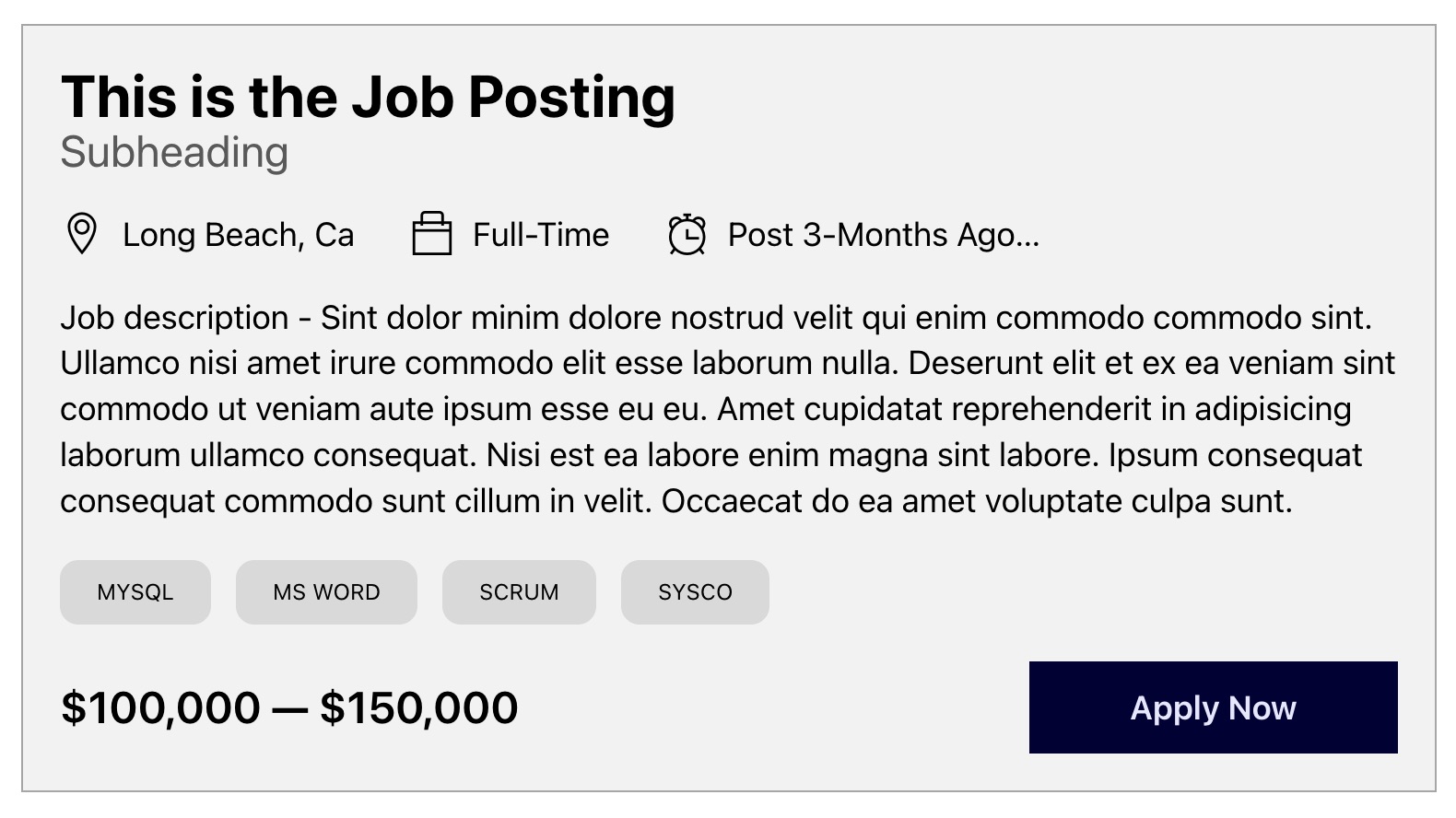The height and width of the screenshot is (818, 1456).
Task: Click the 'Full-Time' employment type label
Action: tap(541, 235)
